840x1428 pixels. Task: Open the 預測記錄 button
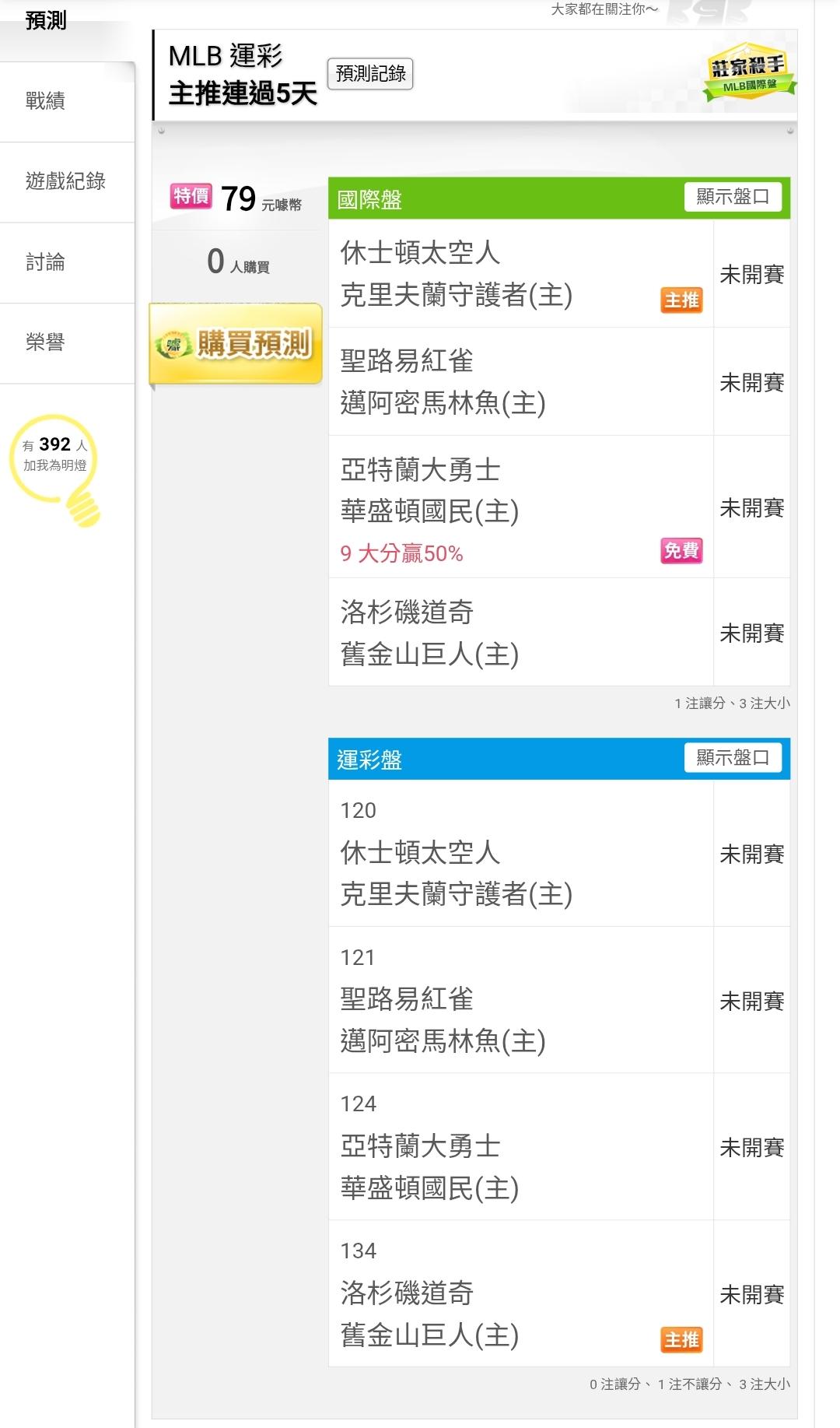pos(370,74)
